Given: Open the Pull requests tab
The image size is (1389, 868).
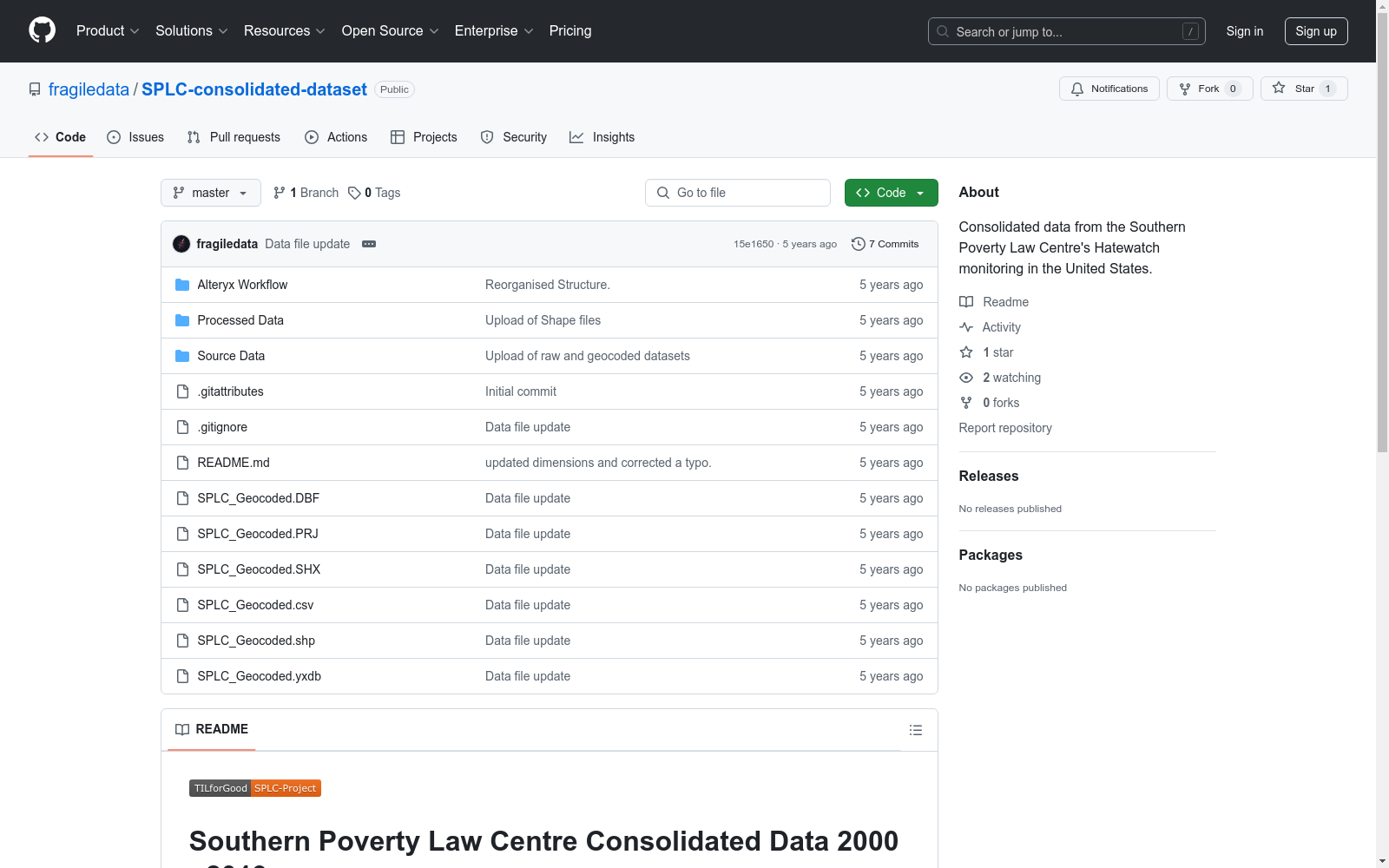Looking at the screenshot, I should (x=234, y=137).
